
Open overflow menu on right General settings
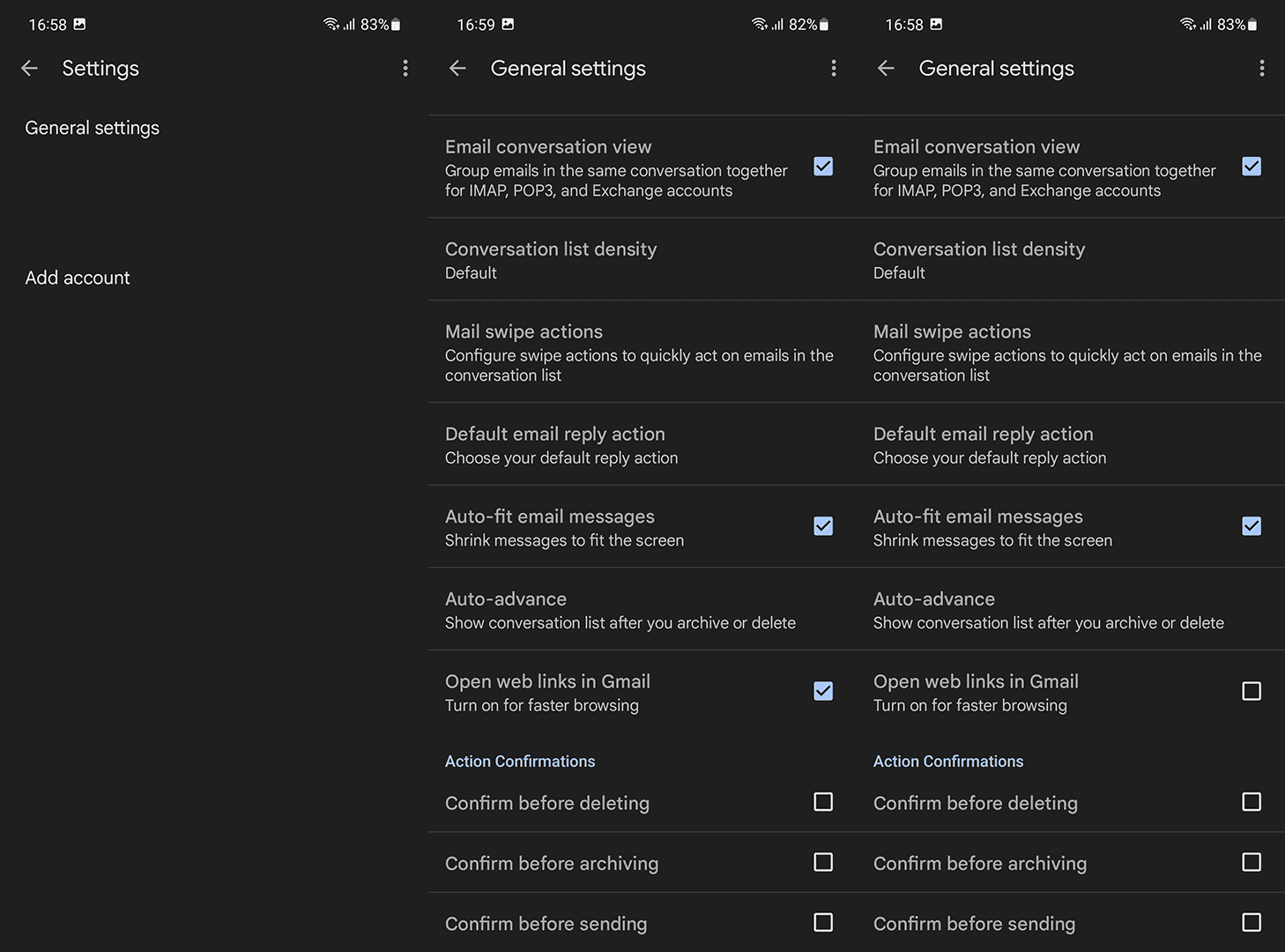pyautogui.click(x=1262, y=68)
